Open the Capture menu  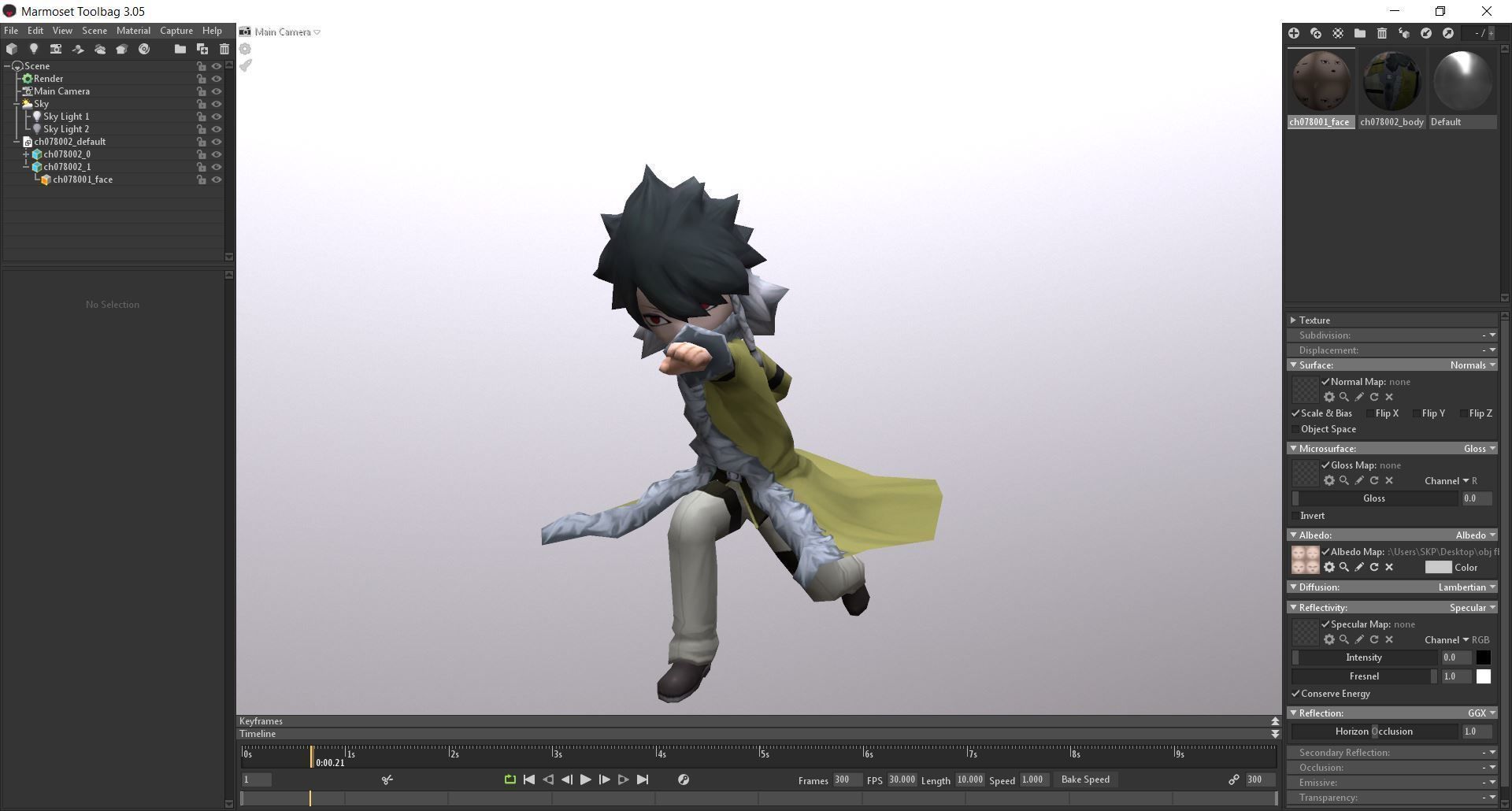pos(176,31)
